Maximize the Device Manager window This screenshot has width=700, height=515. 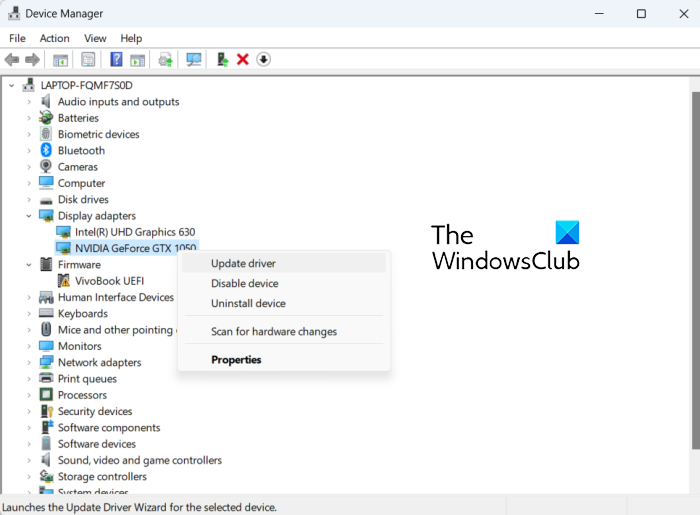(x=641, y=14)
